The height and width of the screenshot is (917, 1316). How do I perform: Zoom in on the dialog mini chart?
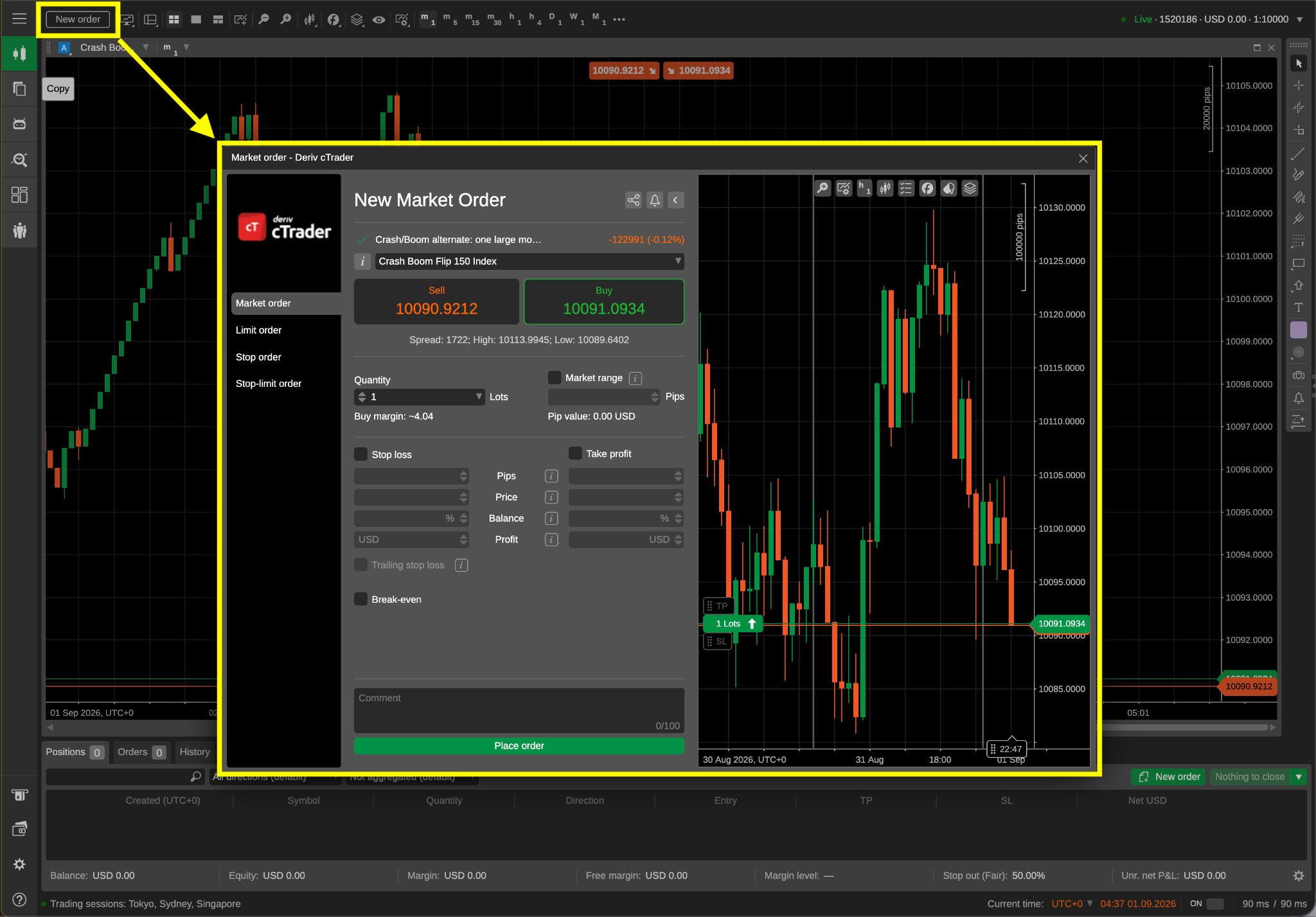(822, 188)
